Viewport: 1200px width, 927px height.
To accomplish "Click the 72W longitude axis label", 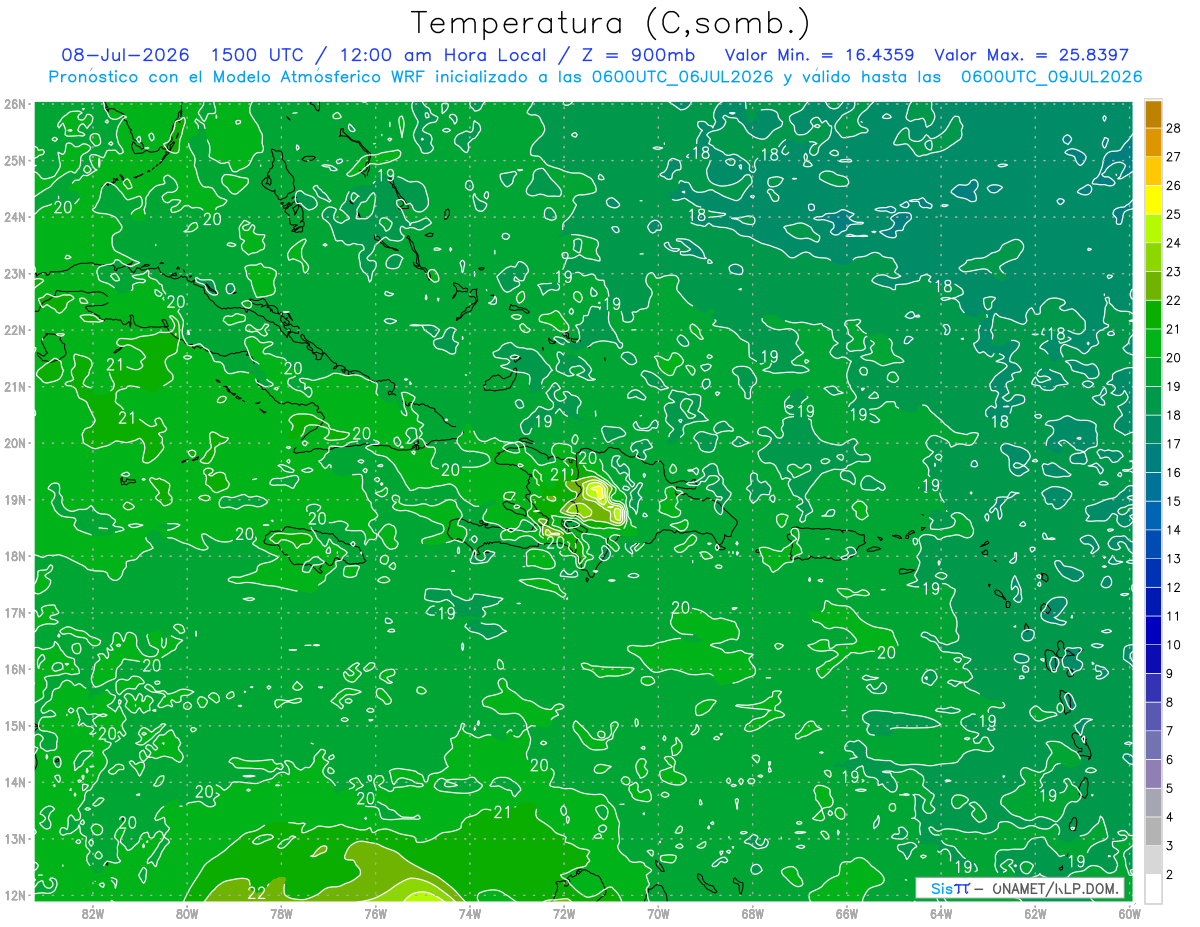I will tap(564, 913).
